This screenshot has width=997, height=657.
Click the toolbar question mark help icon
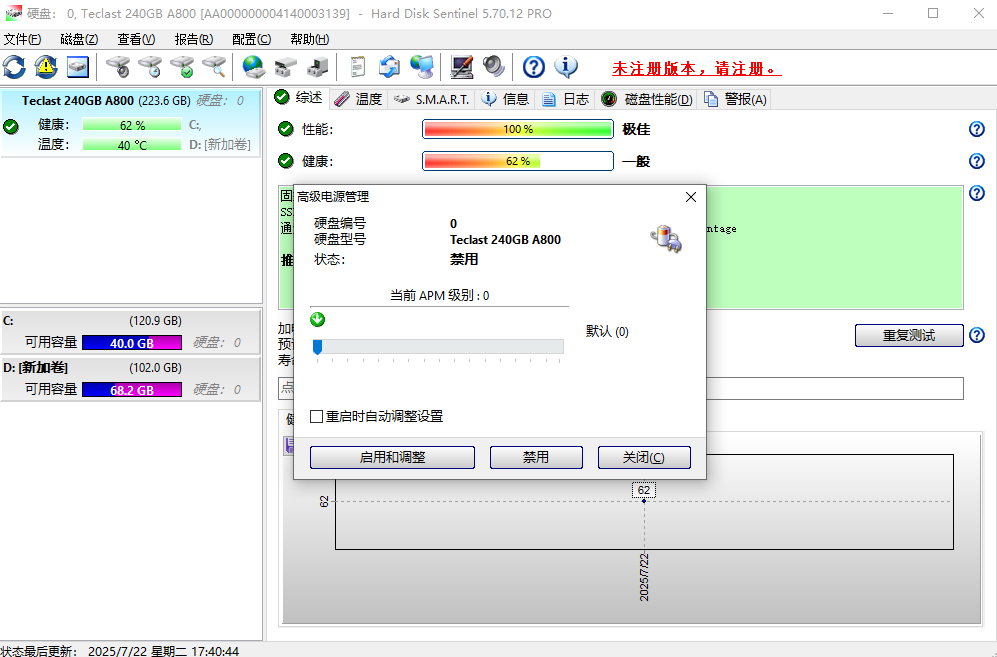pyautogui.click(x=533, y=67)
